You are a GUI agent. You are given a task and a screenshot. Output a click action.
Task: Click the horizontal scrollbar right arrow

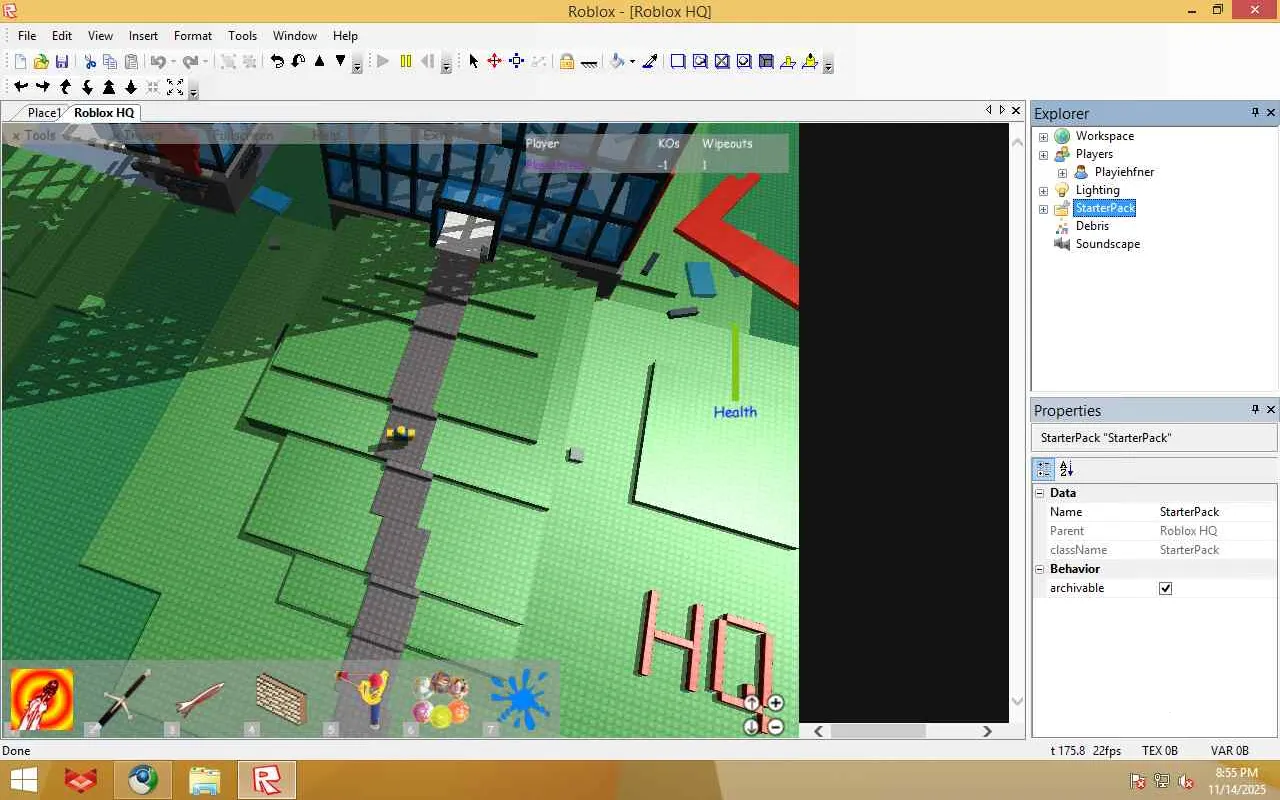click(987, 731)
